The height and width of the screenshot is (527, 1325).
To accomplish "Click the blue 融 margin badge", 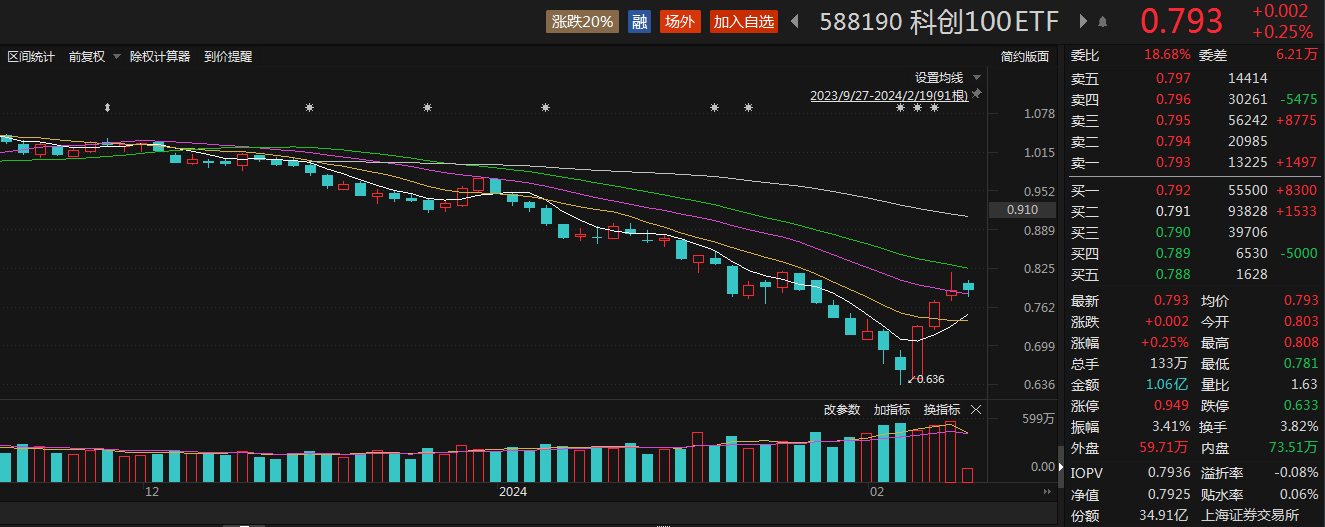I will tap(638, 21).
